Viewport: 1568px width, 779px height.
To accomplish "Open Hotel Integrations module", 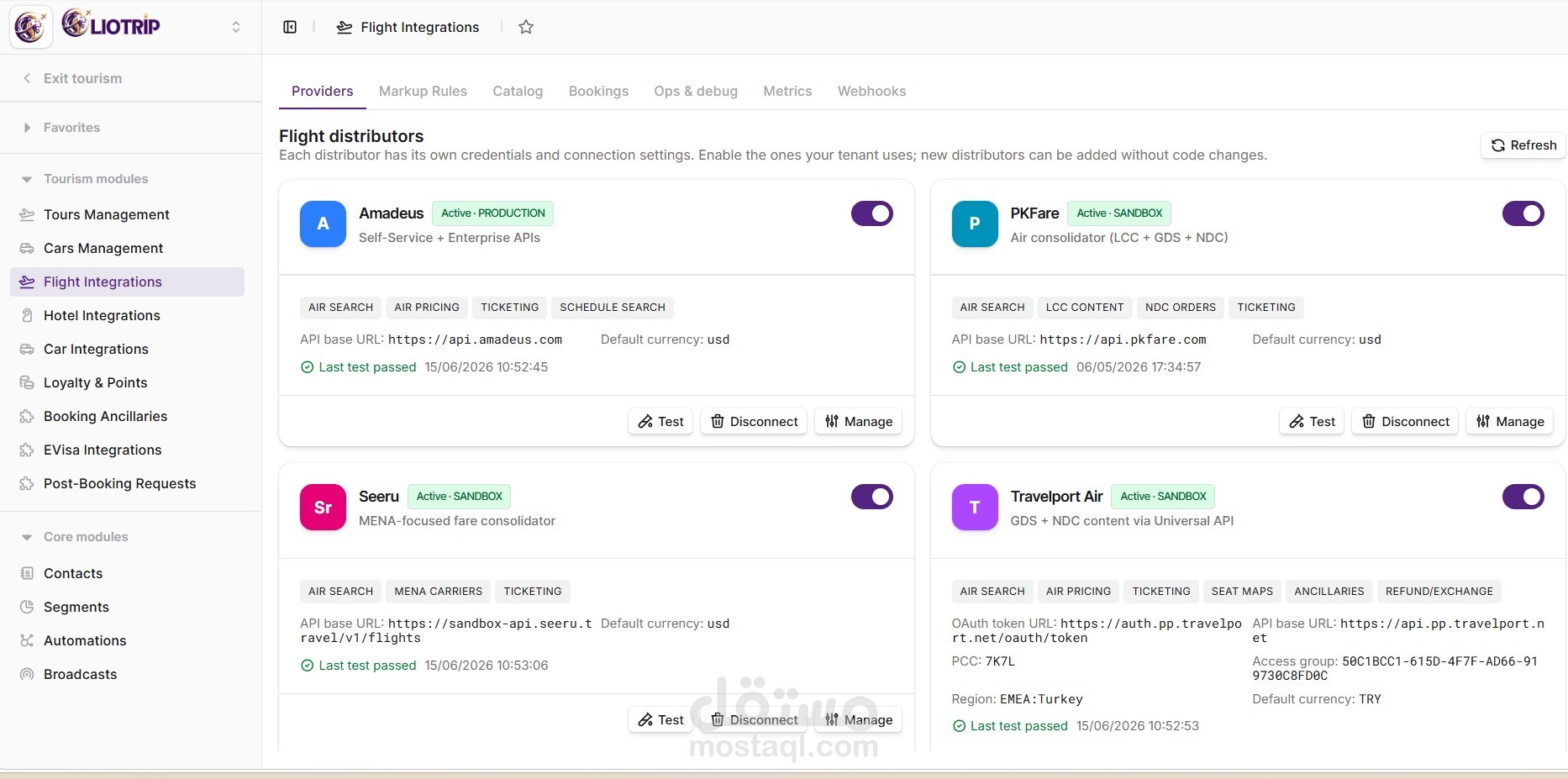I will tap(127, 315).
